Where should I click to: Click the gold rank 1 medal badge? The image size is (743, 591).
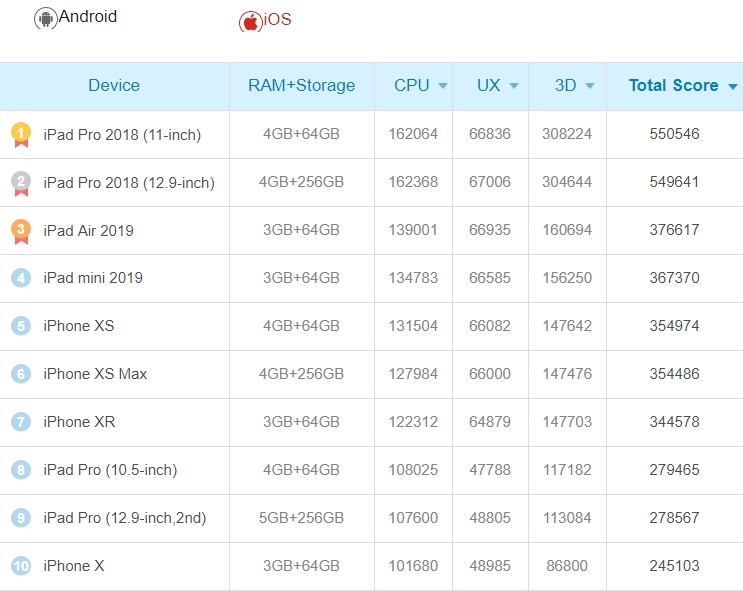[x=21, y=135]
